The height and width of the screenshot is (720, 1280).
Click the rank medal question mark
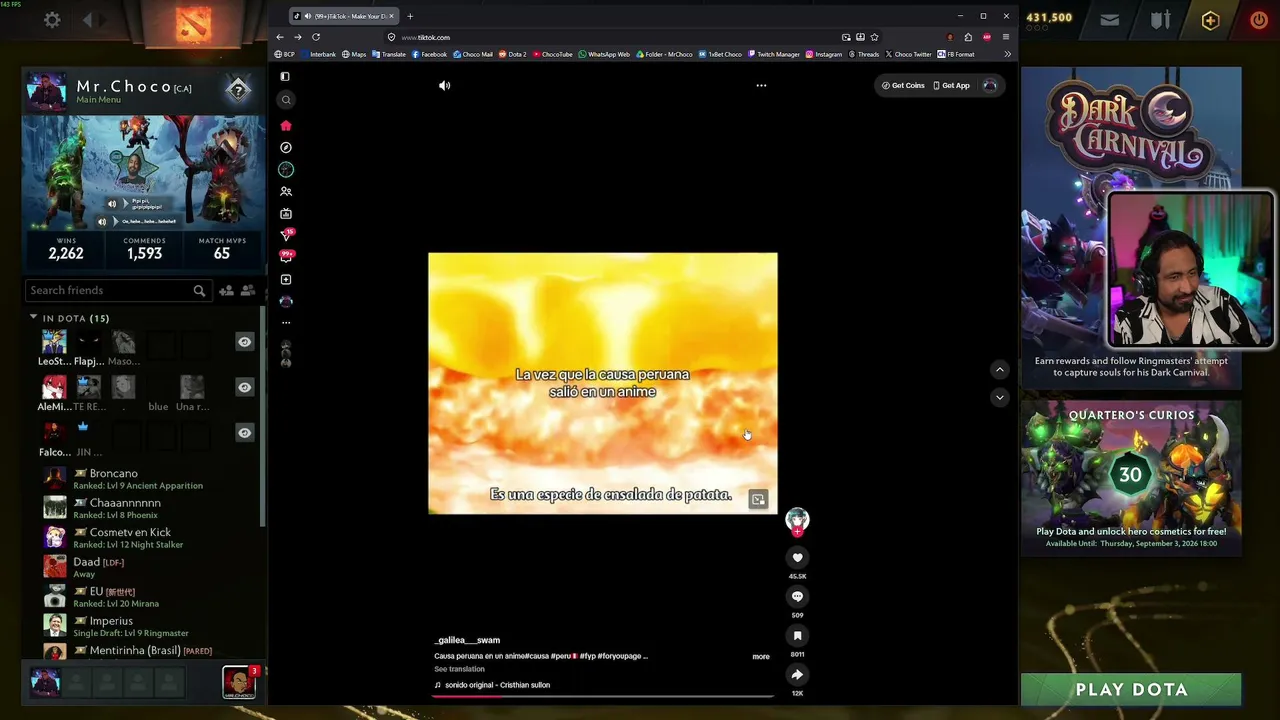pos(238,90)
